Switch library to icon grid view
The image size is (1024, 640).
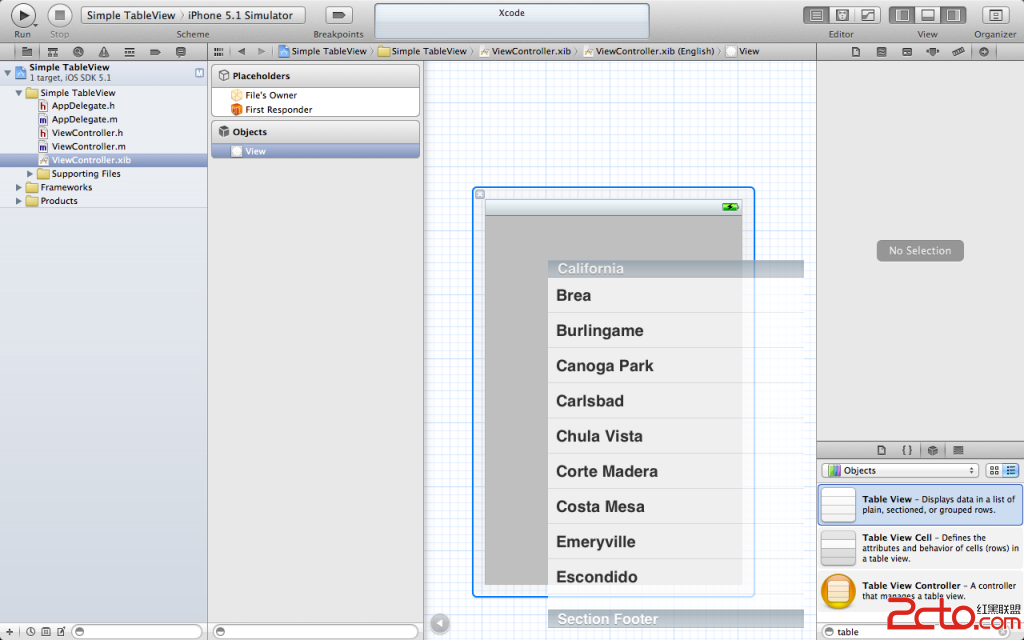(994, 470)
